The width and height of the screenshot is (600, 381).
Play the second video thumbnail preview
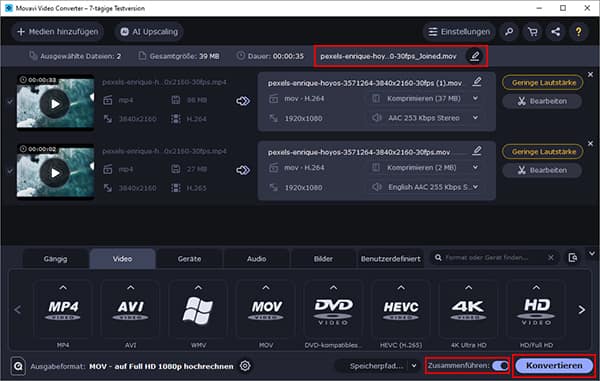click(55, 173)
